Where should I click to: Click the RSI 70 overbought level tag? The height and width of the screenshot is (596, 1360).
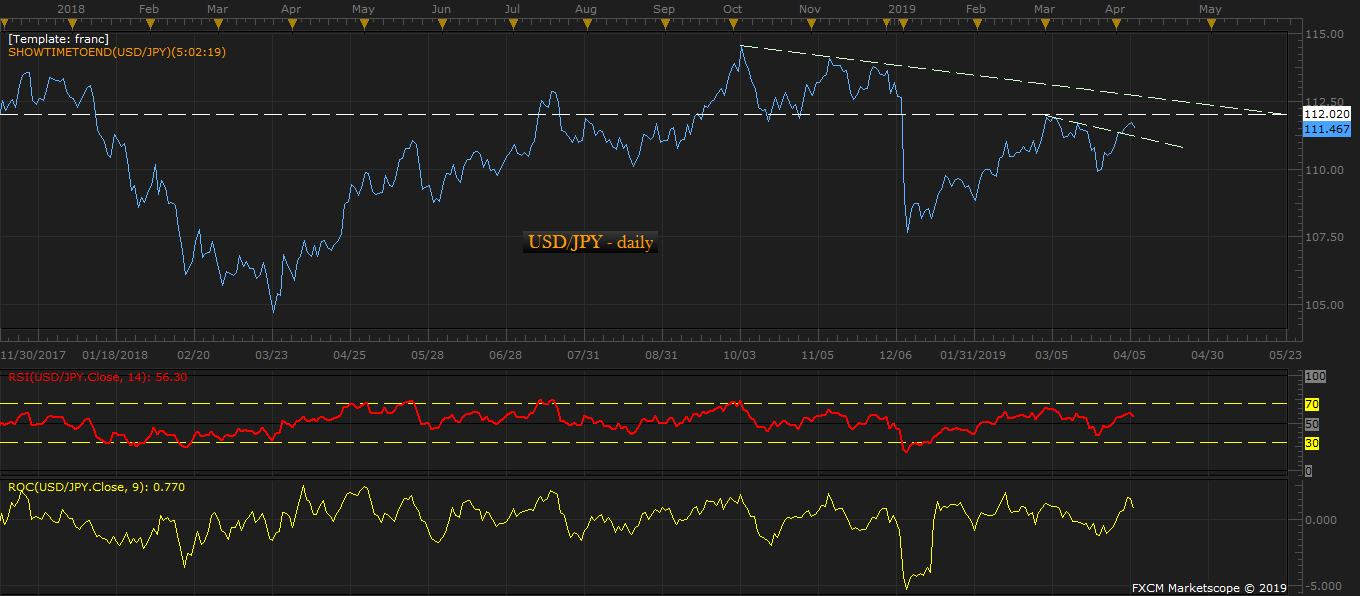pos(1311,404)
